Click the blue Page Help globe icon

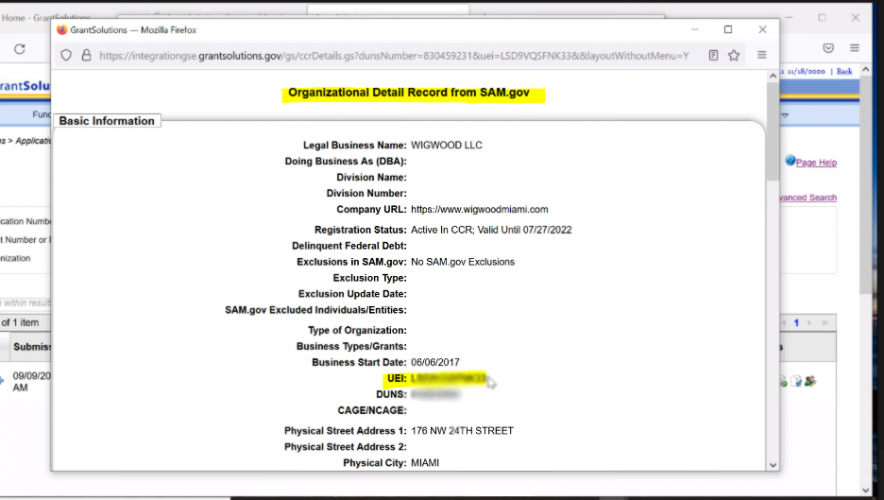789,161
